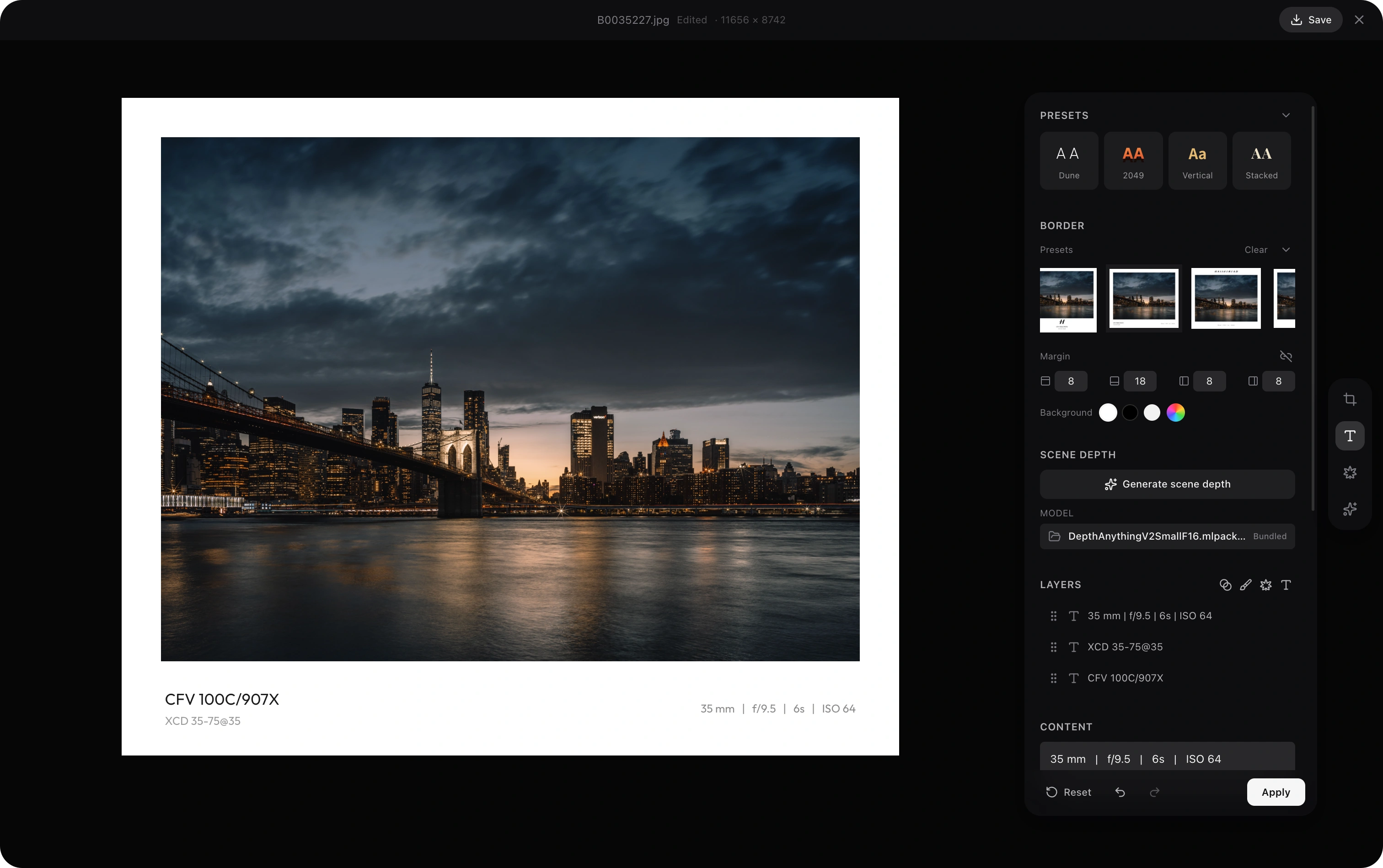Grab the drag handle of CFV 100C/907X layer
Image resolution: width=1383 pixels, height=868 pixels.
[x=1053, y=678]
